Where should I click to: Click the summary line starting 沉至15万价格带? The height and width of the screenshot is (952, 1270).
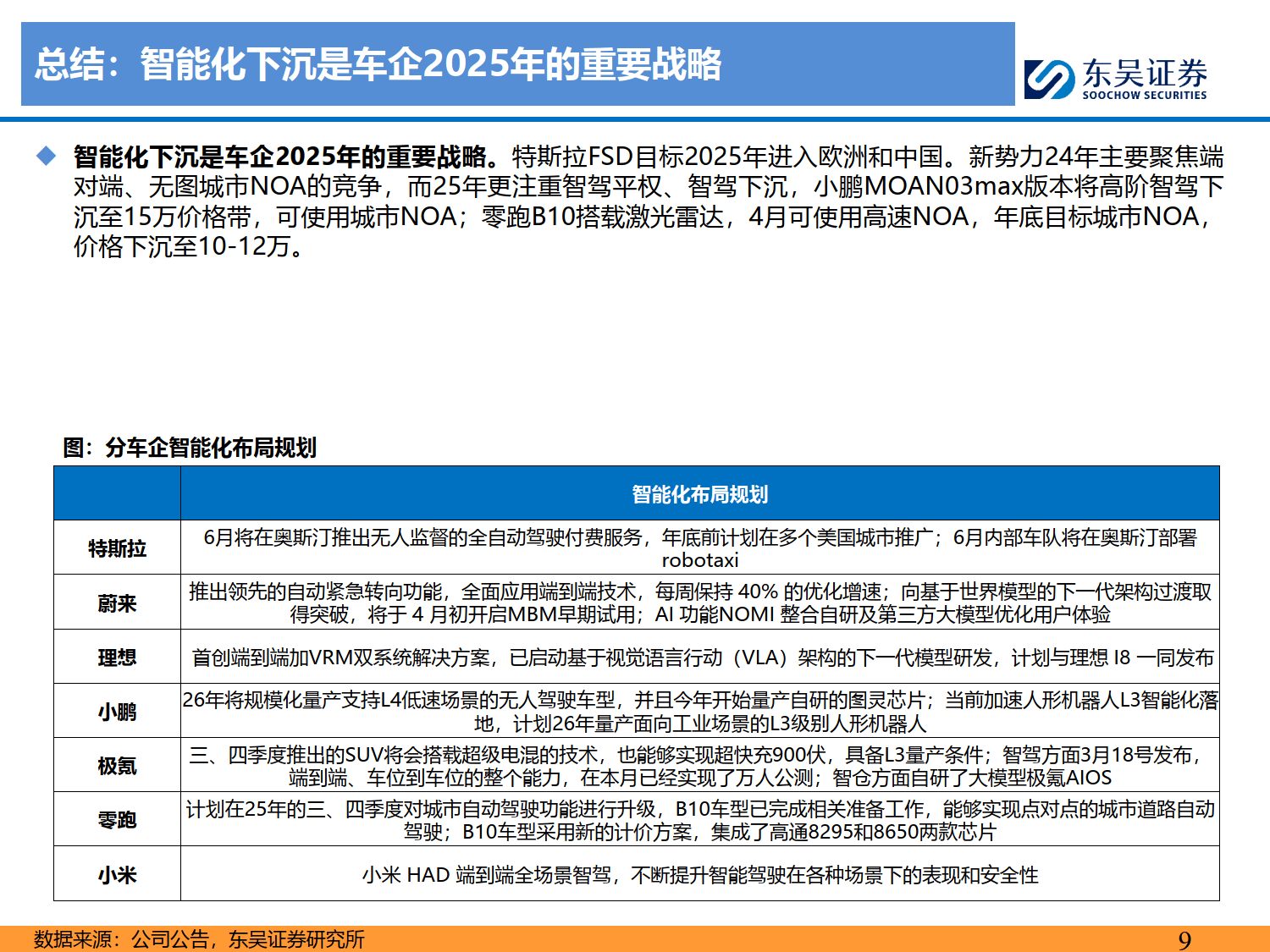click(x=642, y=217)
